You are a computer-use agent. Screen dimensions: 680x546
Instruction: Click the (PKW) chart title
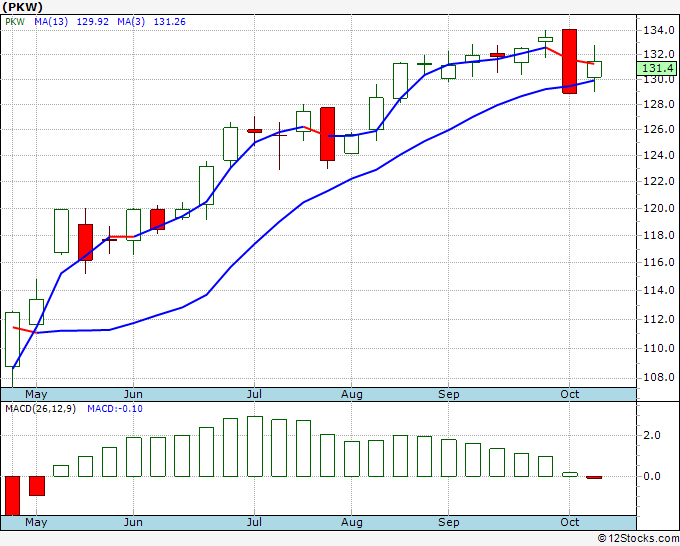23,7
